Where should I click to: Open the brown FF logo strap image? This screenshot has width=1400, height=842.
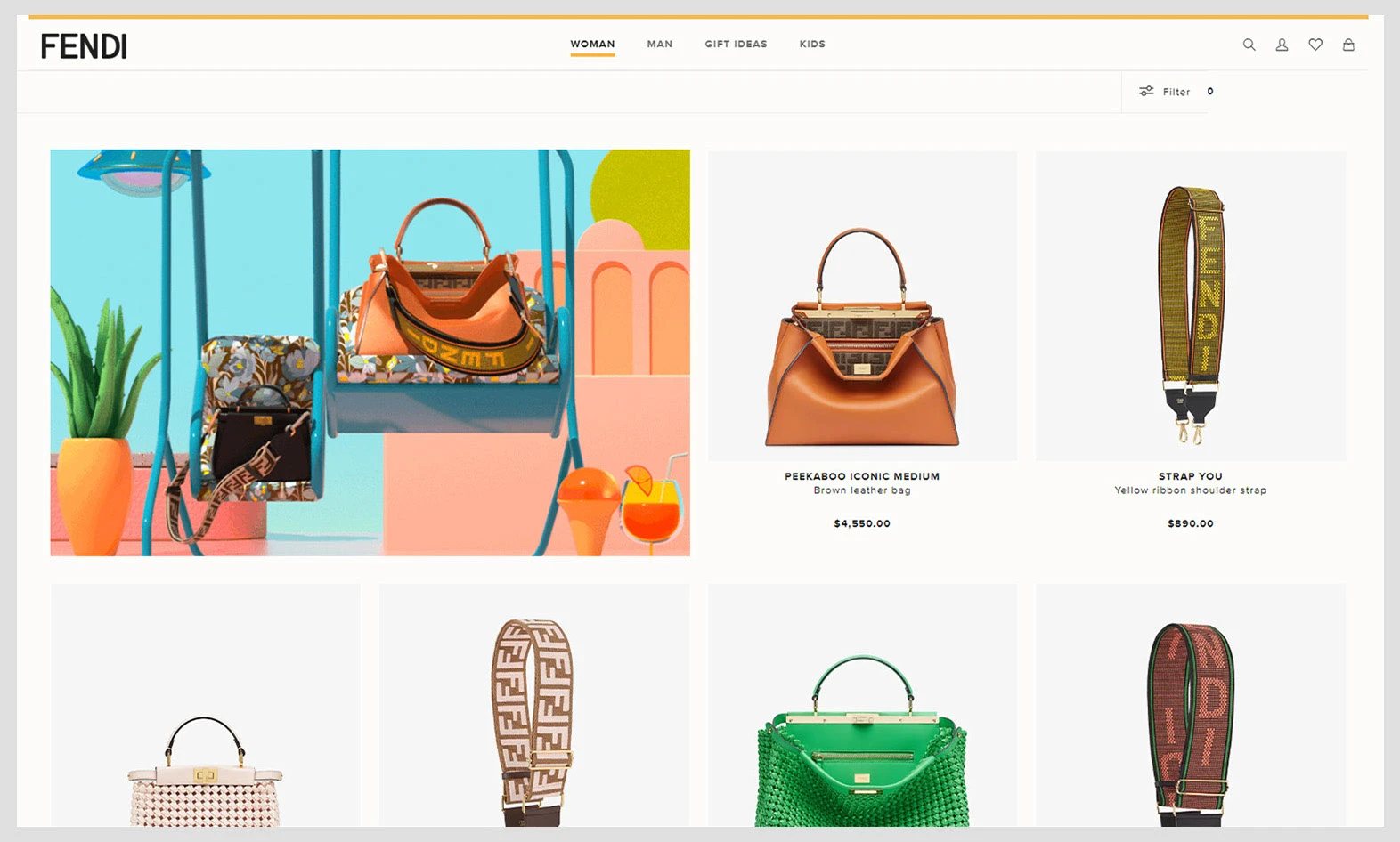[x=533, y=721]
